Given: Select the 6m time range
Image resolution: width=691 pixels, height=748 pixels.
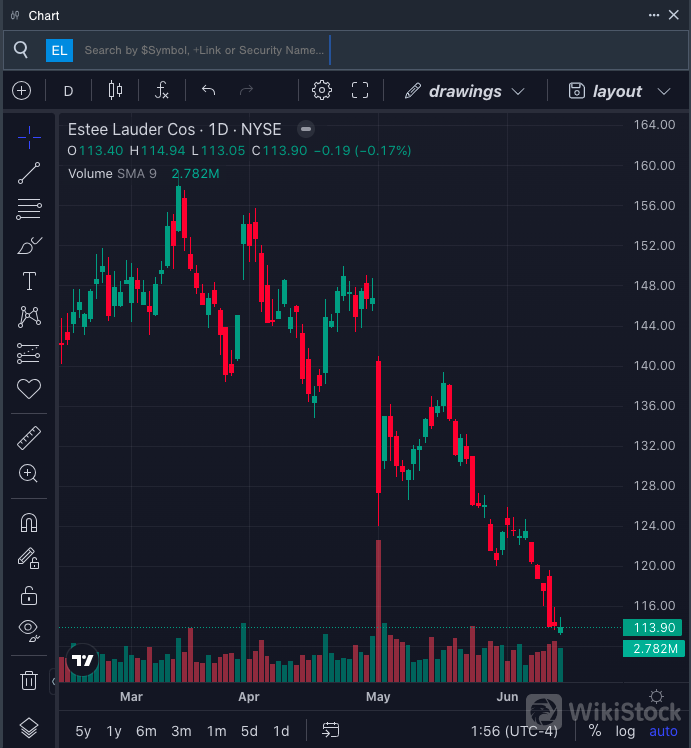Looking at the screenshot, I should pyautogui.click(x=146, y=731).
